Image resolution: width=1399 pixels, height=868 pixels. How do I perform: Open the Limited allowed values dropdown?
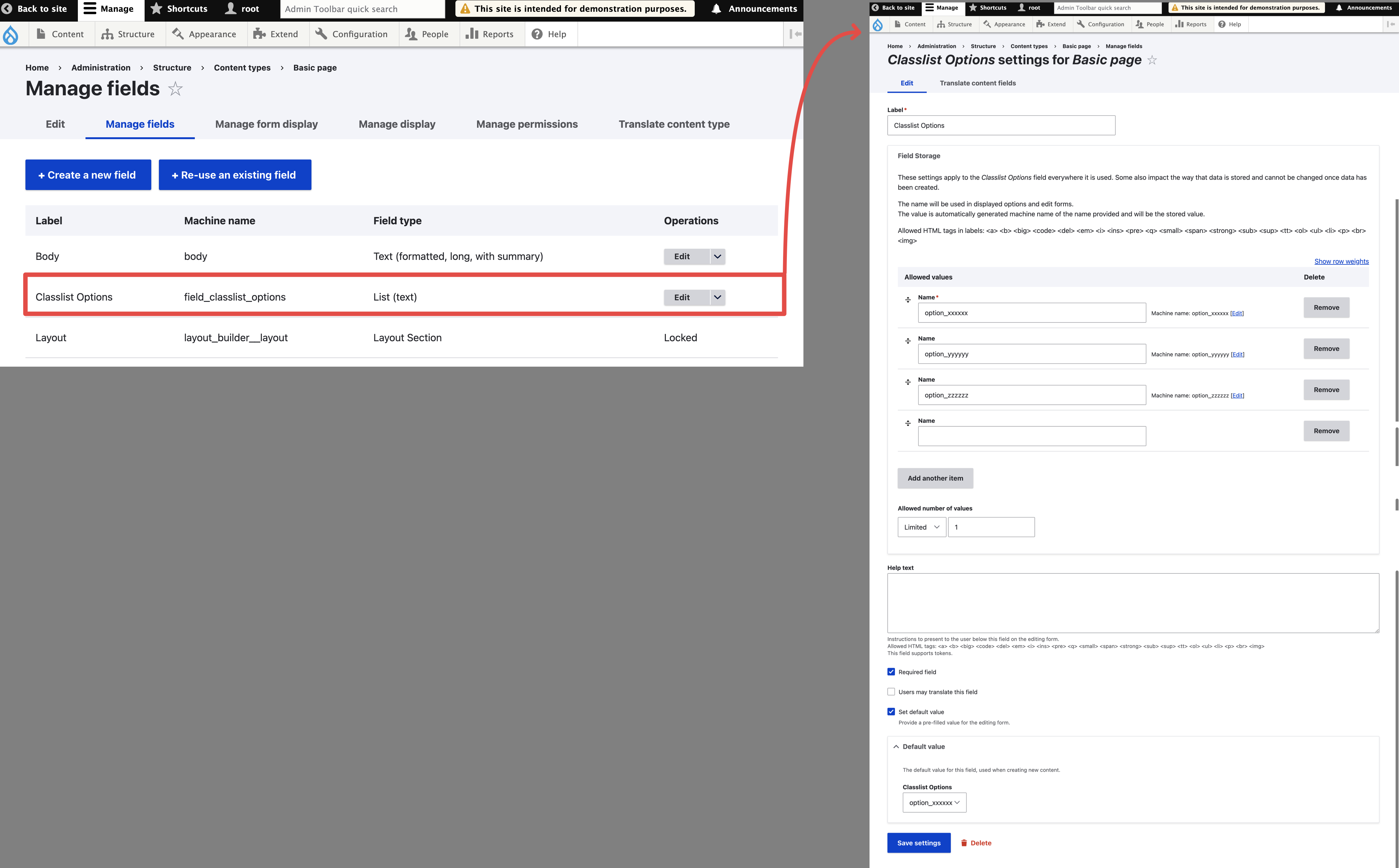921,527
